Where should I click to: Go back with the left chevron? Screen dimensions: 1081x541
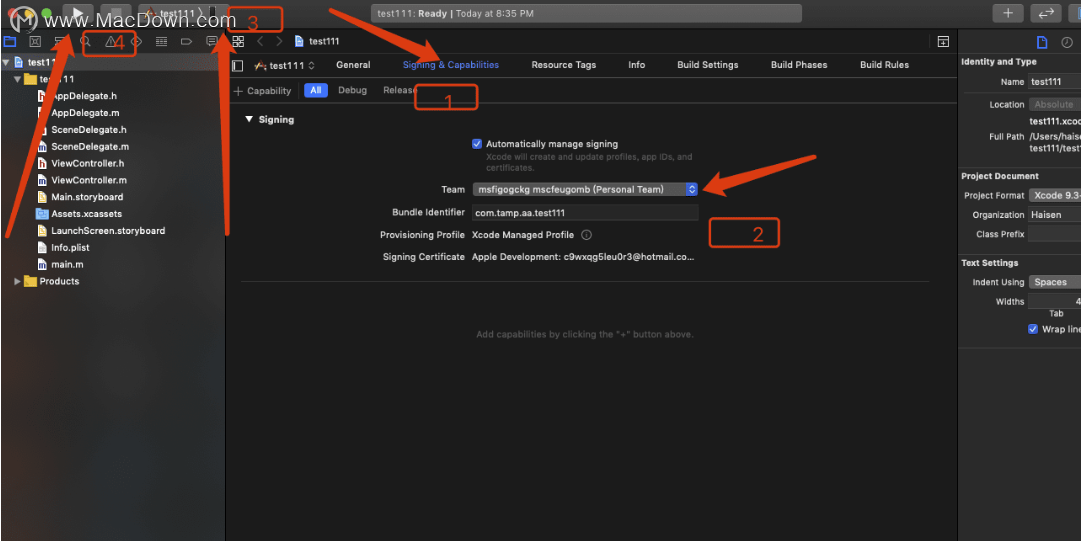[x=260, y=41]
